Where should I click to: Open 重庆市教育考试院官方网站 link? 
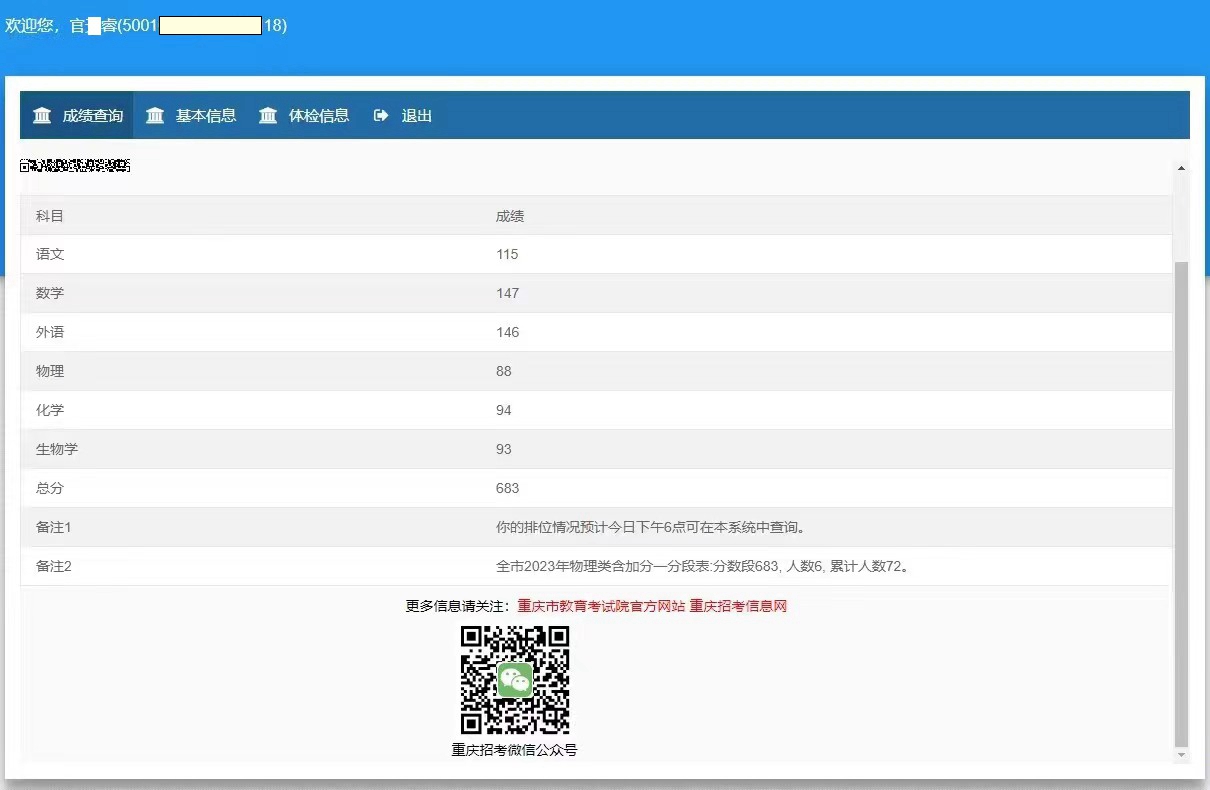click(601, 606)
